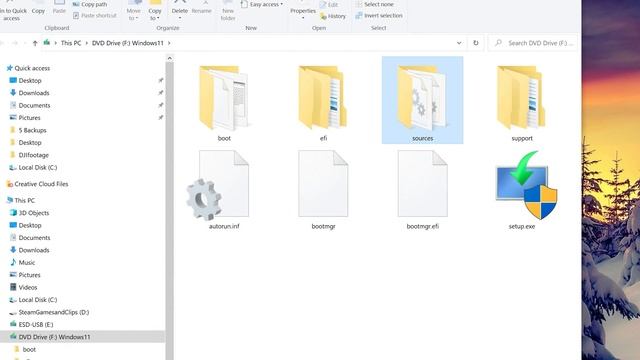Click navigation pane scroll up arrow
The width and height of the screenshot is (640, 360).
pos(169,58)
